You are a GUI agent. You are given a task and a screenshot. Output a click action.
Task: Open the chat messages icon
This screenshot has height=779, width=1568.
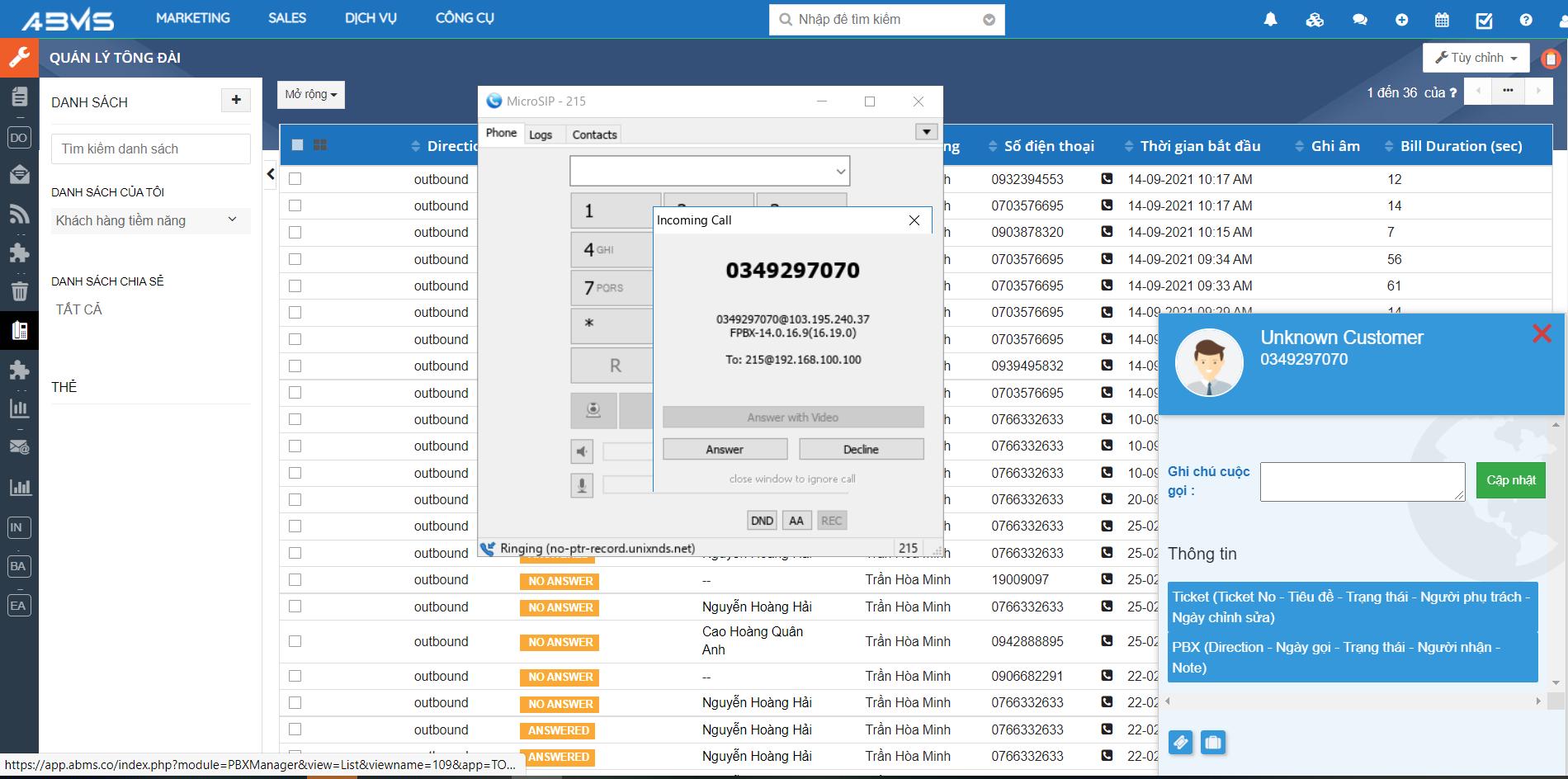pos(1359,20)
